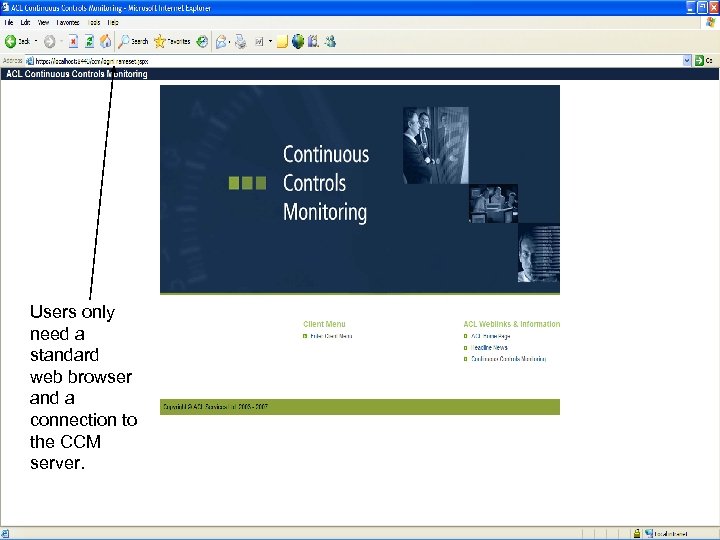Click the address bar URL field
The width and height of the screenshot is (720, 540).
358,61
